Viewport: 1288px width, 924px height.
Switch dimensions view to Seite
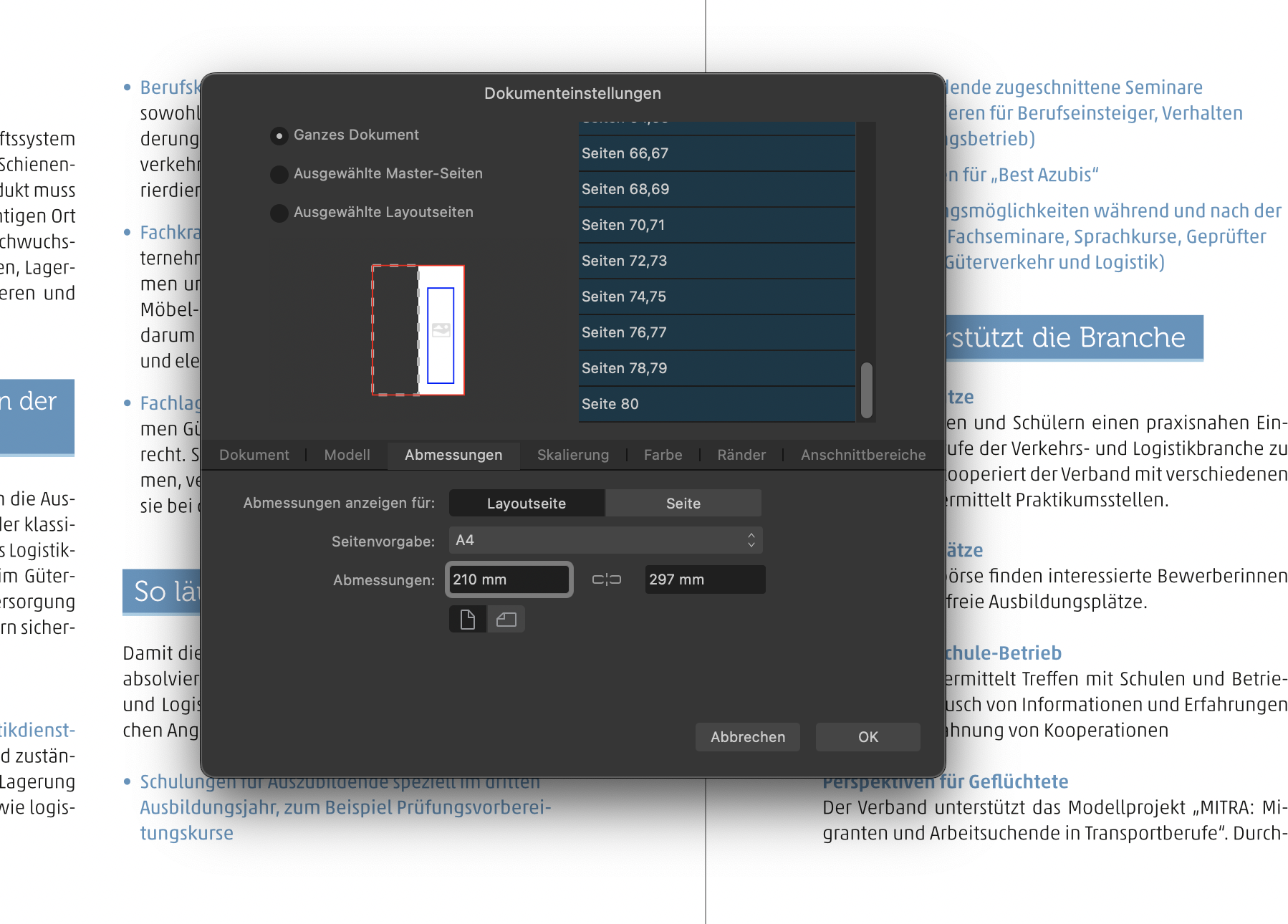683,503
